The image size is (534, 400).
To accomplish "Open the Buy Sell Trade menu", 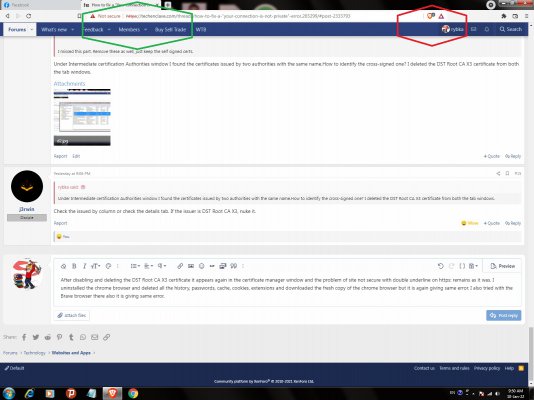I will click(x=170, y=30).
